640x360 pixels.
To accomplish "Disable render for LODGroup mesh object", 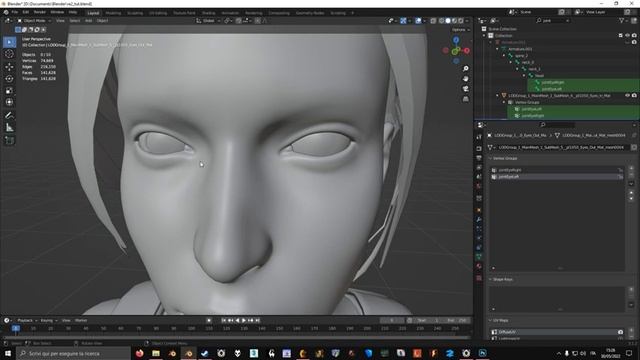I will tap(634, 96).
